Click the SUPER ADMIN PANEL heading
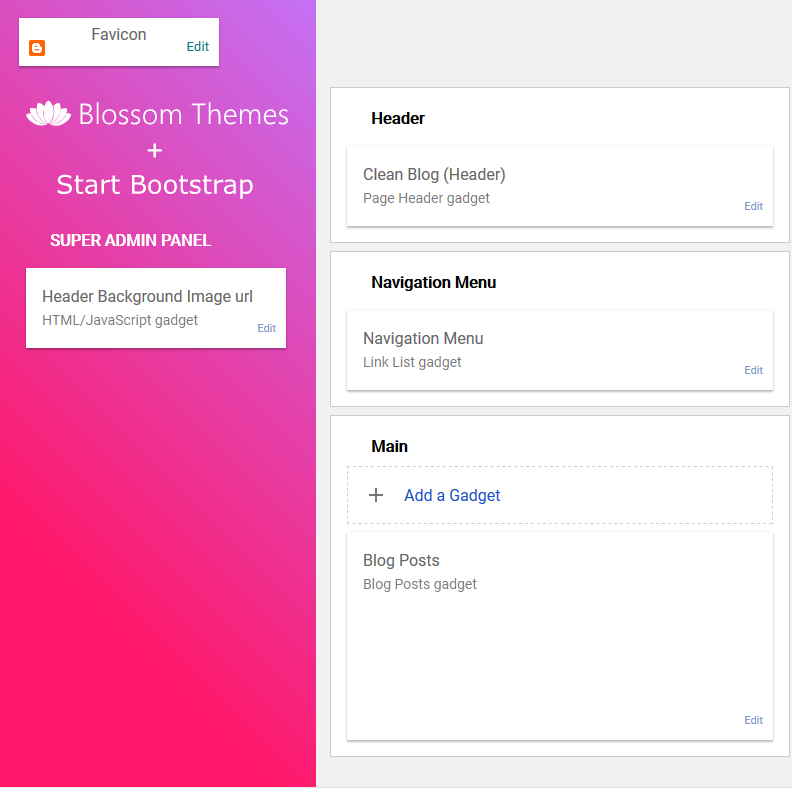Viewport: 792px width, 788px height. (x=130, y=240)
